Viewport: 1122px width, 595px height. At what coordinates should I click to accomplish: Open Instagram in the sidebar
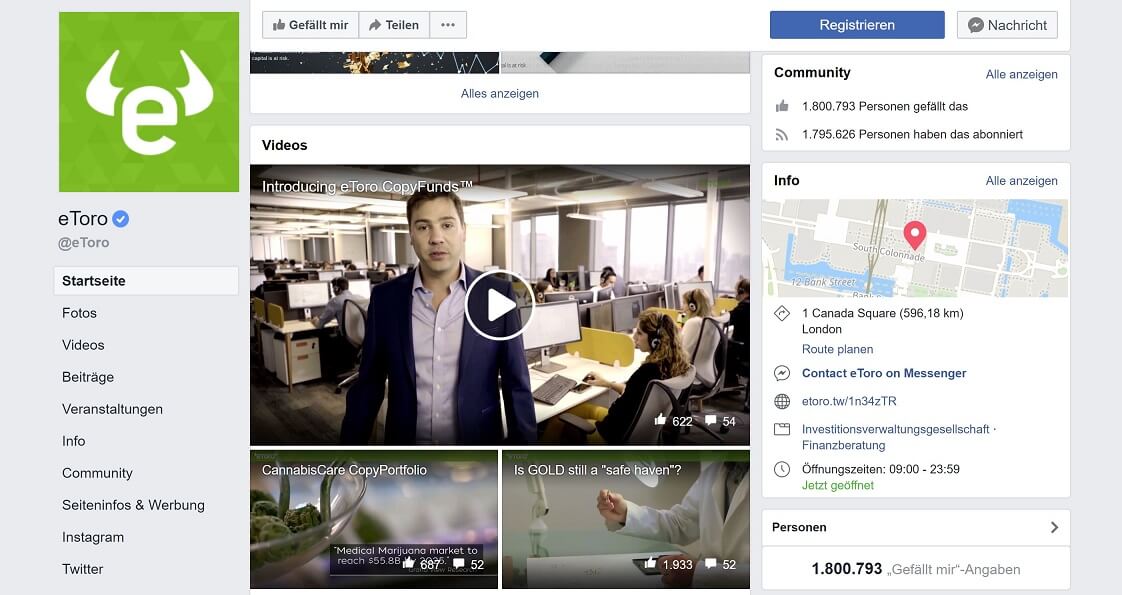coord(93,537)
